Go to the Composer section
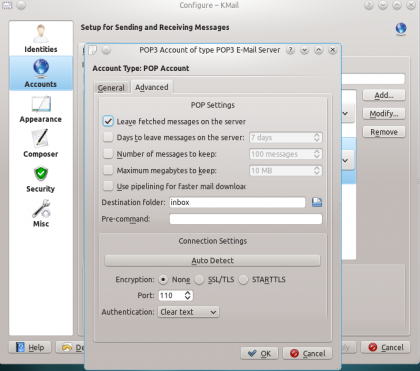The width and height of the screenshot is (420, 371). coord(41,144)
